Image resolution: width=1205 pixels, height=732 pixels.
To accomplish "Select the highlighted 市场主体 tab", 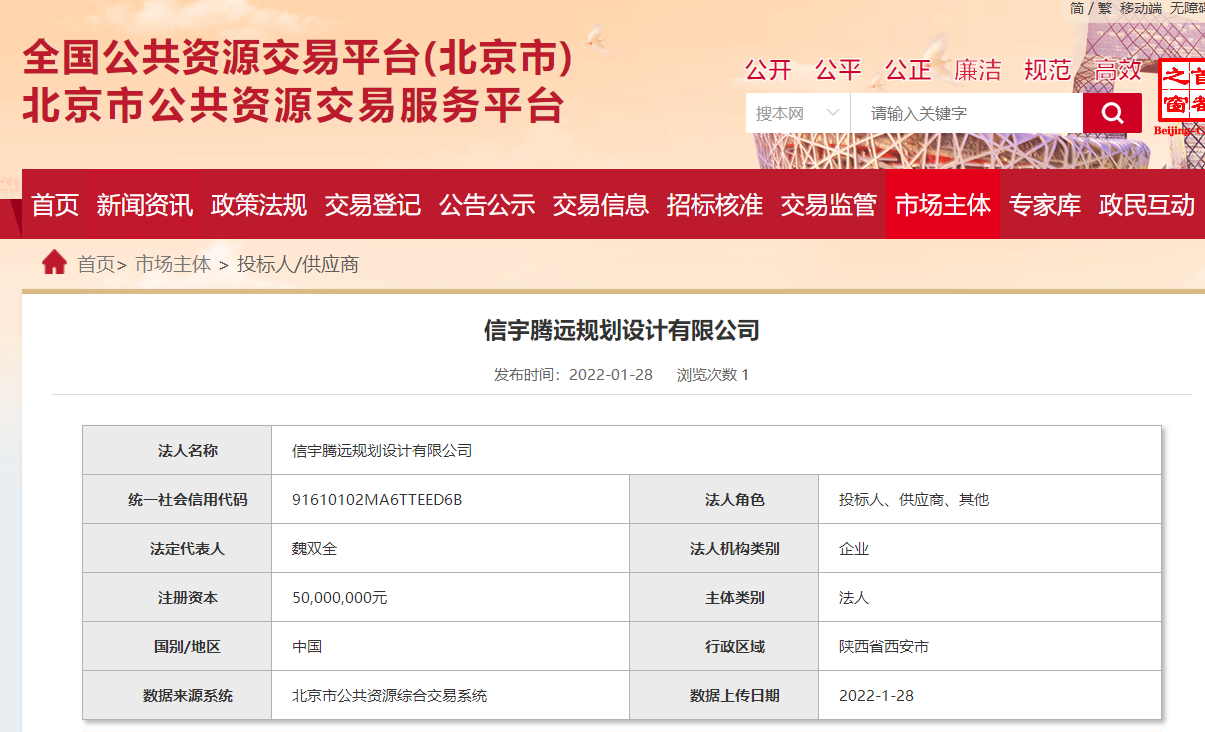I will click(942, 205).
